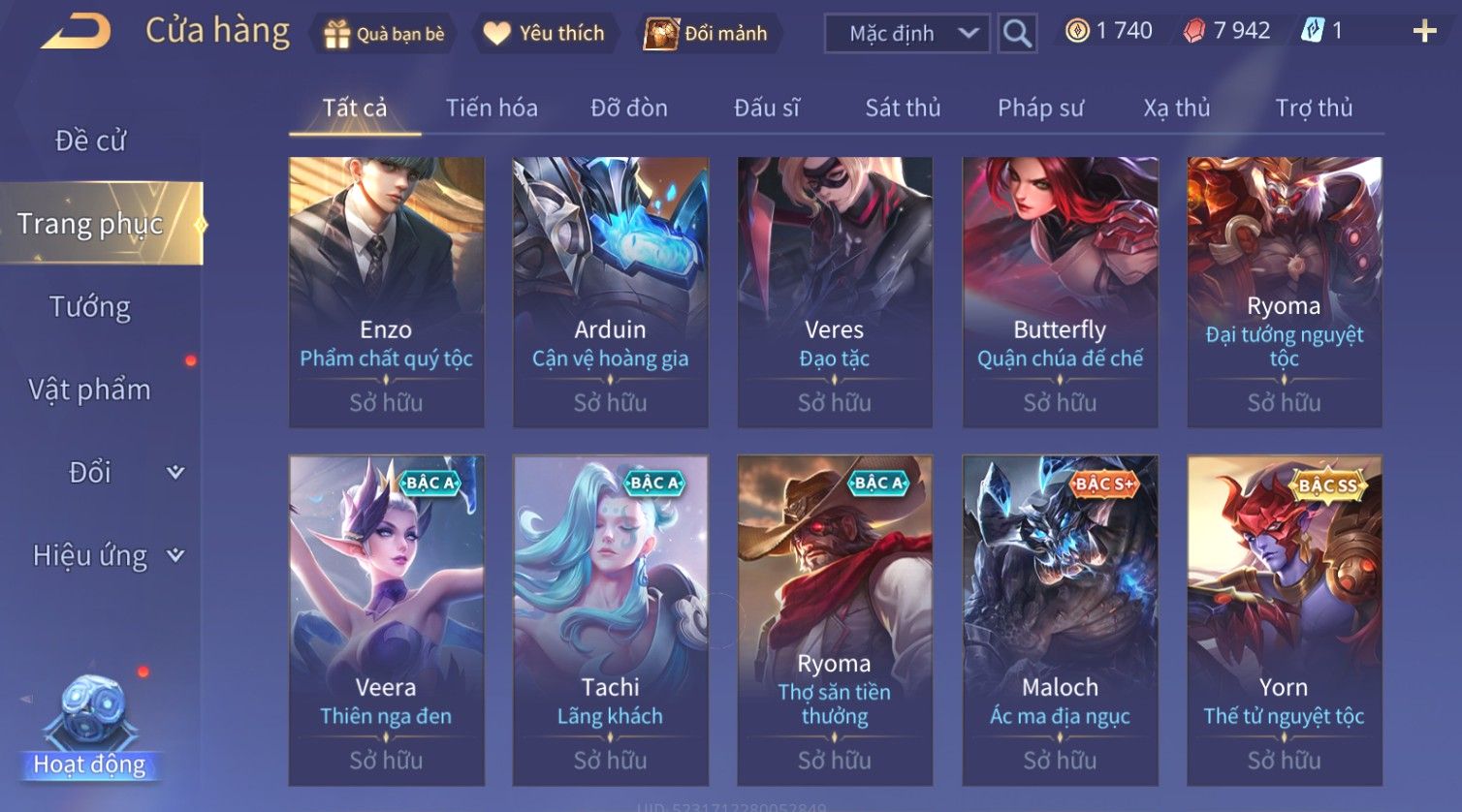Open the search magnifier icon

[1017, 34]
